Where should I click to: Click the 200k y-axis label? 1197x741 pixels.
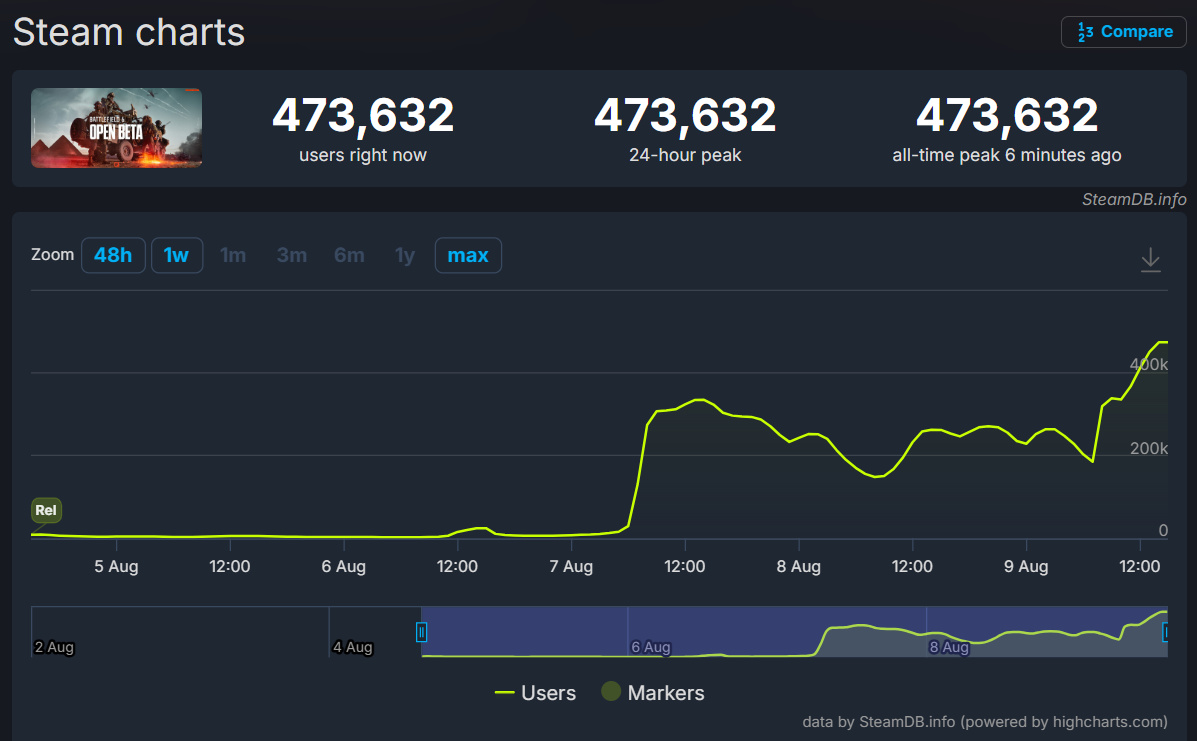(x=1149, y=448)
